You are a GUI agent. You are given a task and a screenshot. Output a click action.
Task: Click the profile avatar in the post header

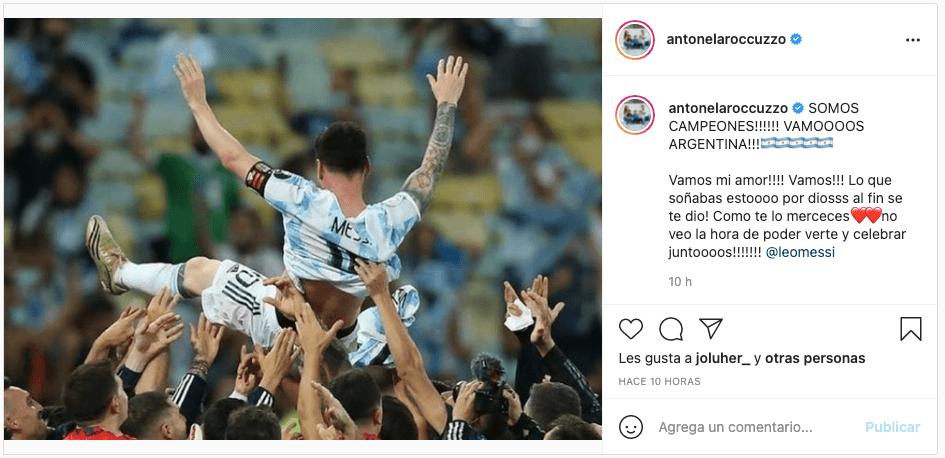(x=635, y=40)
